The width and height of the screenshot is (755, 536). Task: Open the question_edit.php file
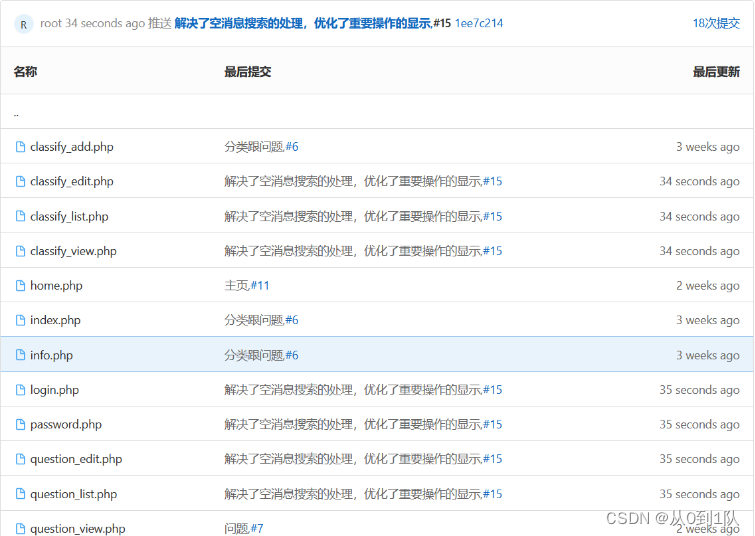pos(76,459)
